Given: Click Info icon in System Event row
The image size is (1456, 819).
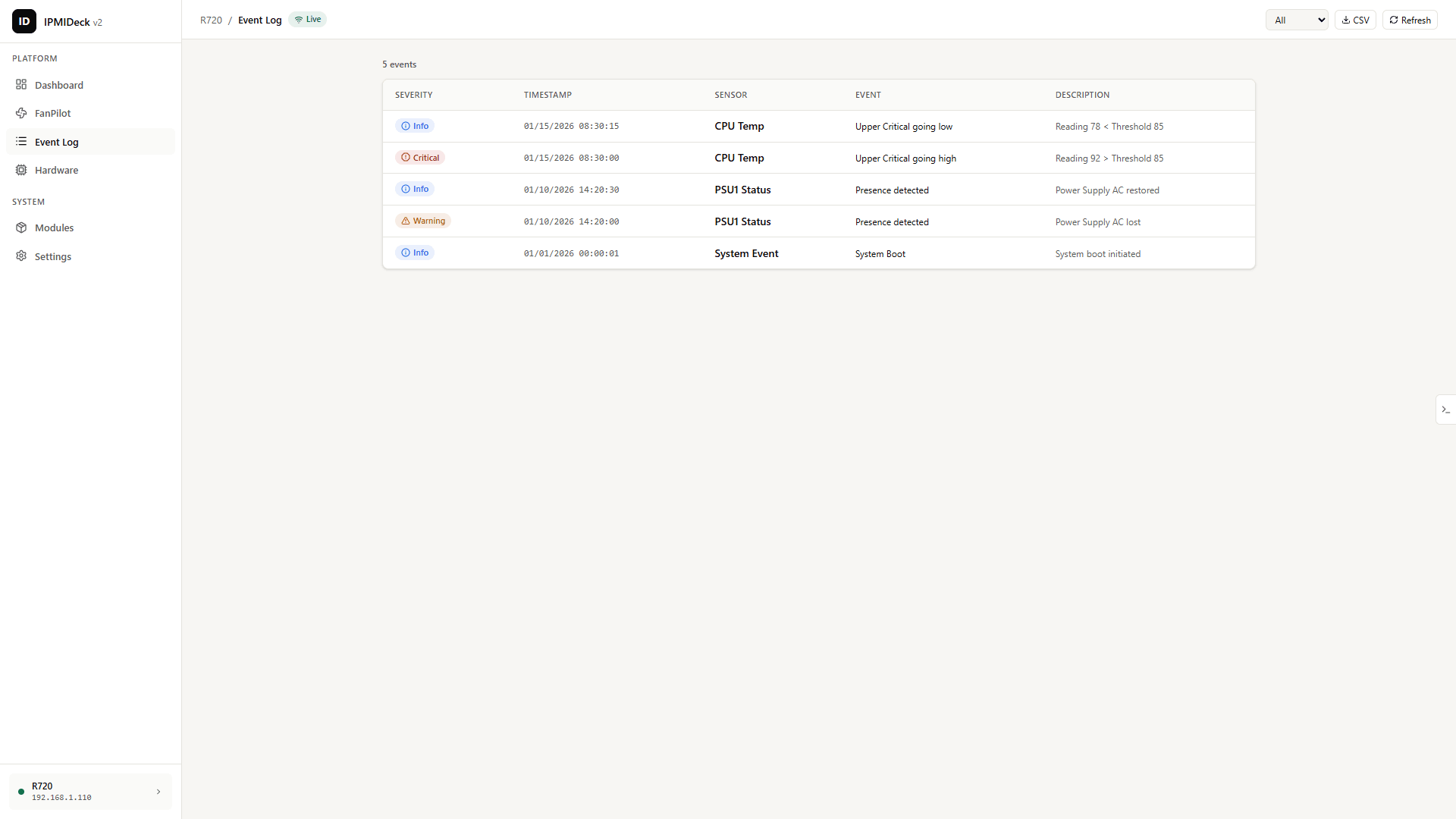Looking at the screenshot, I should [x=406, y=253].
